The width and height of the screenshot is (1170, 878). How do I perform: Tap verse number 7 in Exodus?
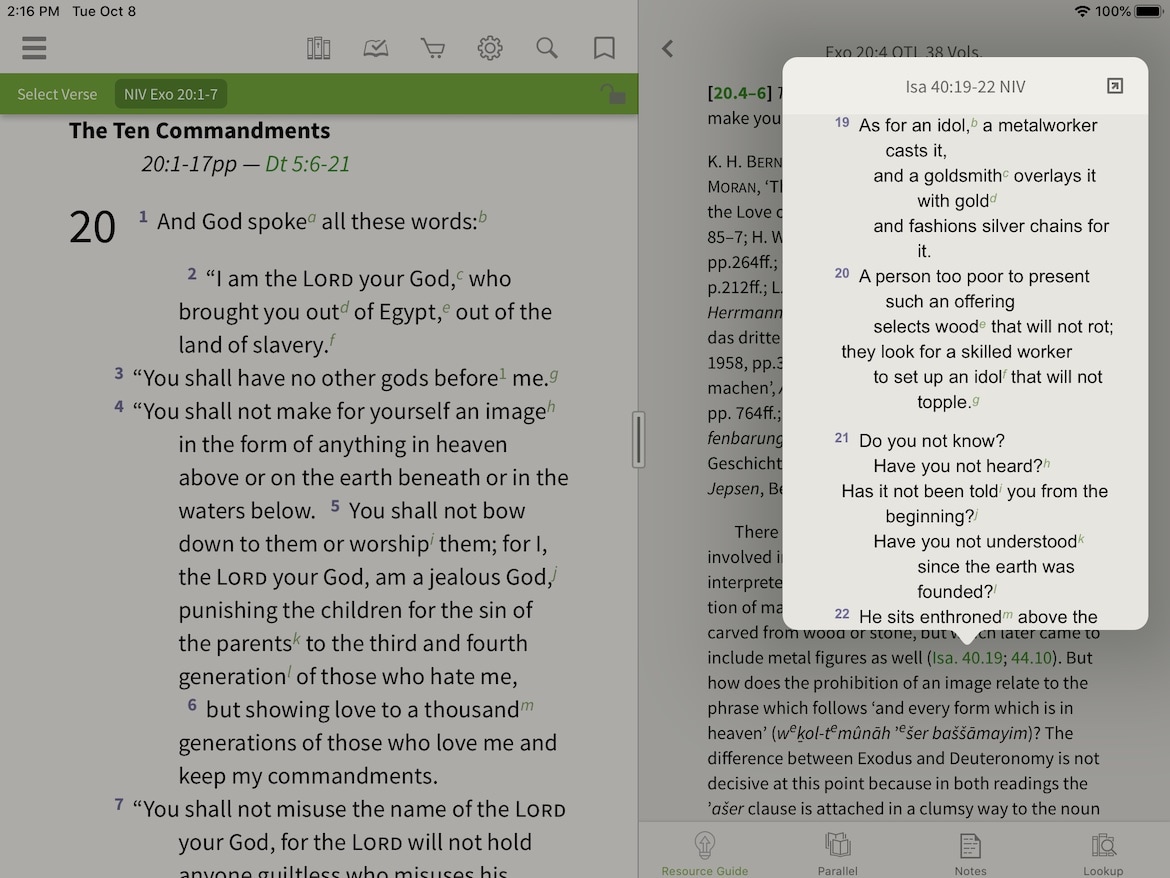coord(119,804)
